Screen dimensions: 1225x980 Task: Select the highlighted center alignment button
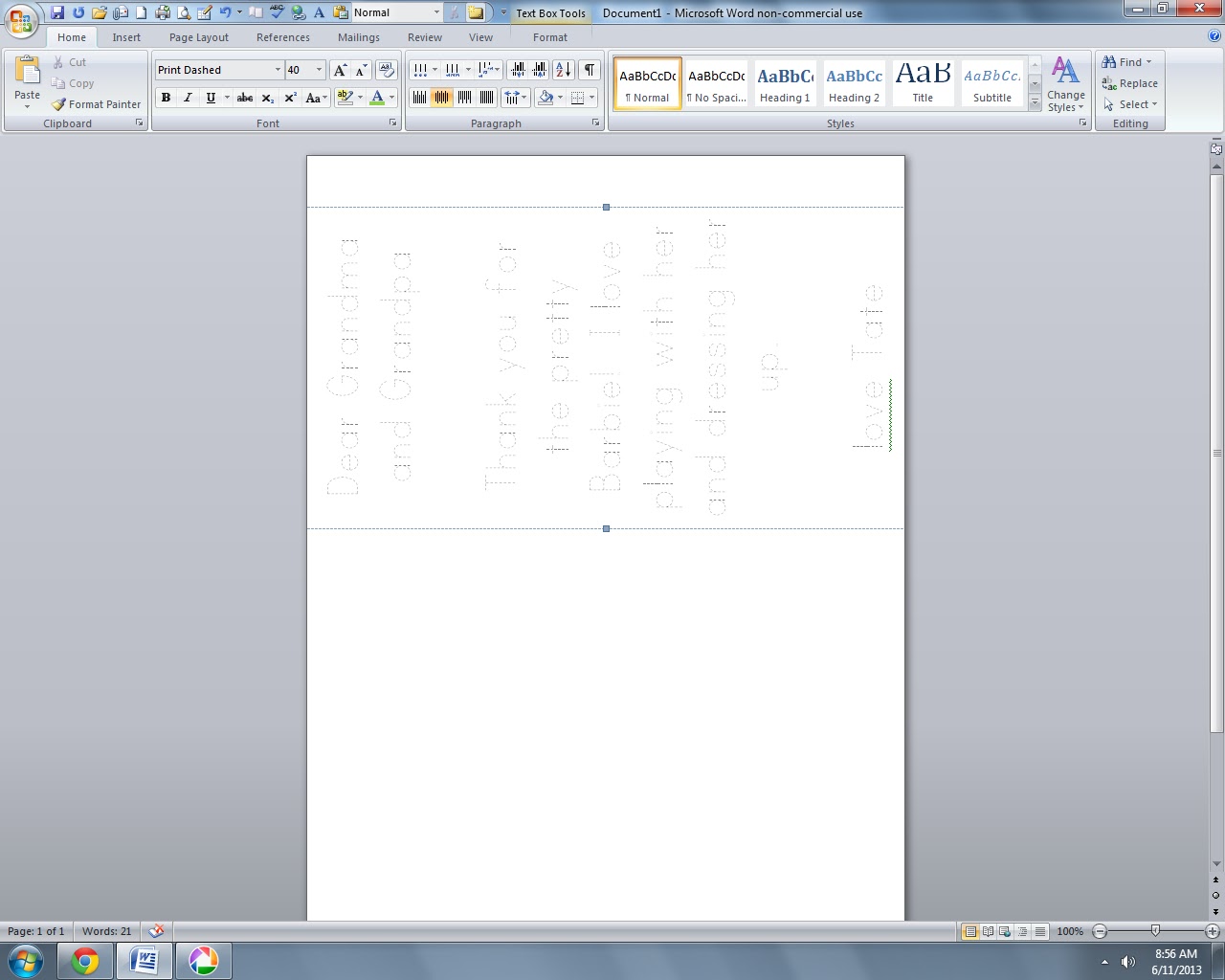tap(441, 98)
